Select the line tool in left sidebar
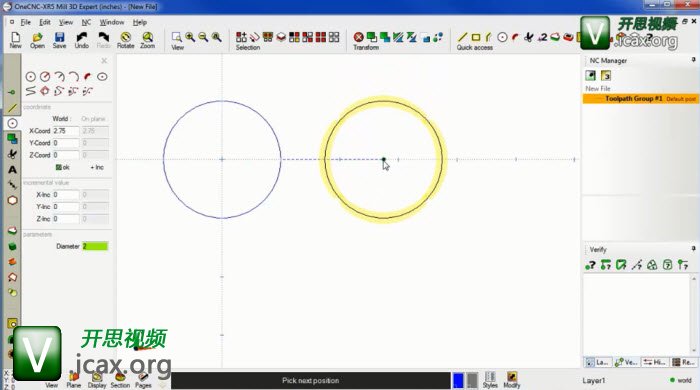This screenshot has width=700, height=390. [x=12, y=108]
